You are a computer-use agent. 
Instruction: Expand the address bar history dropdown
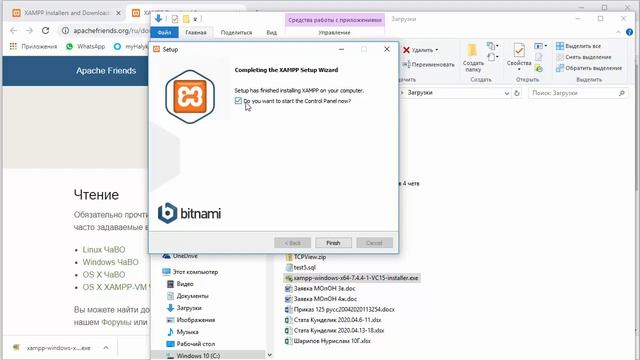tap(507, 93)
